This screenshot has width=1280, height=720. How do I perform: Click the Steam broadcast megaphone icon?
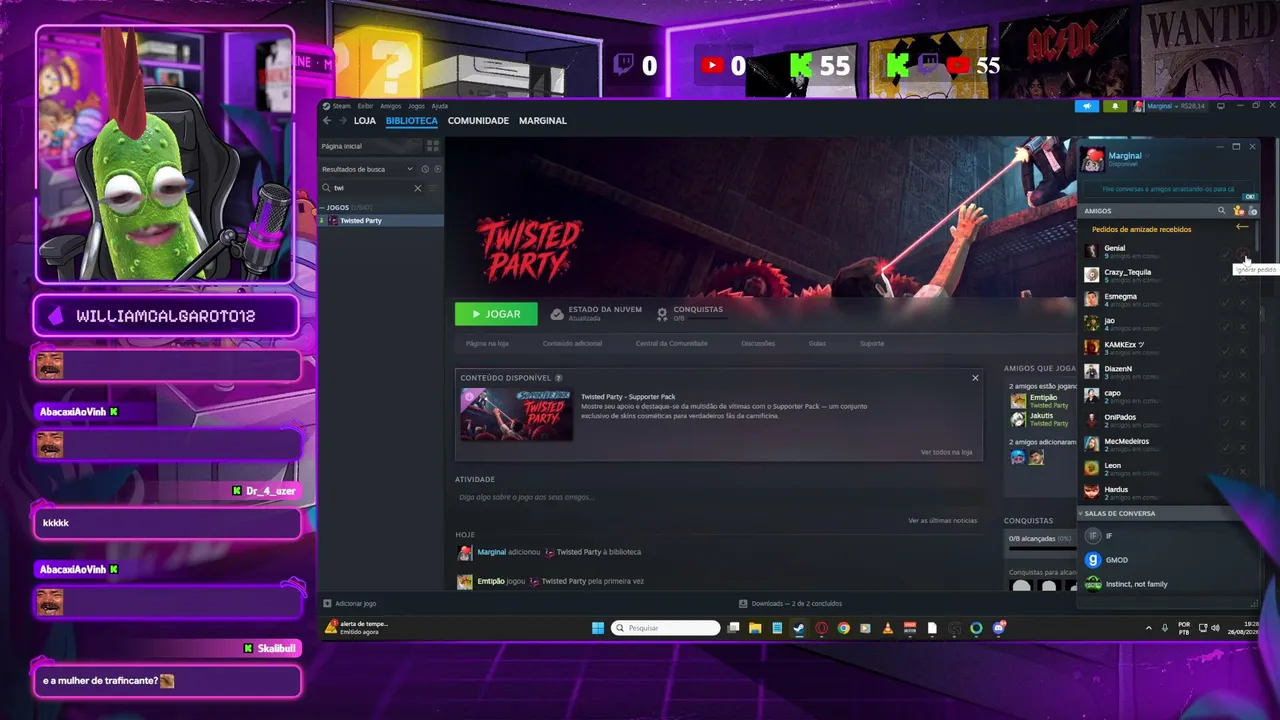(x=1088, y=106)
